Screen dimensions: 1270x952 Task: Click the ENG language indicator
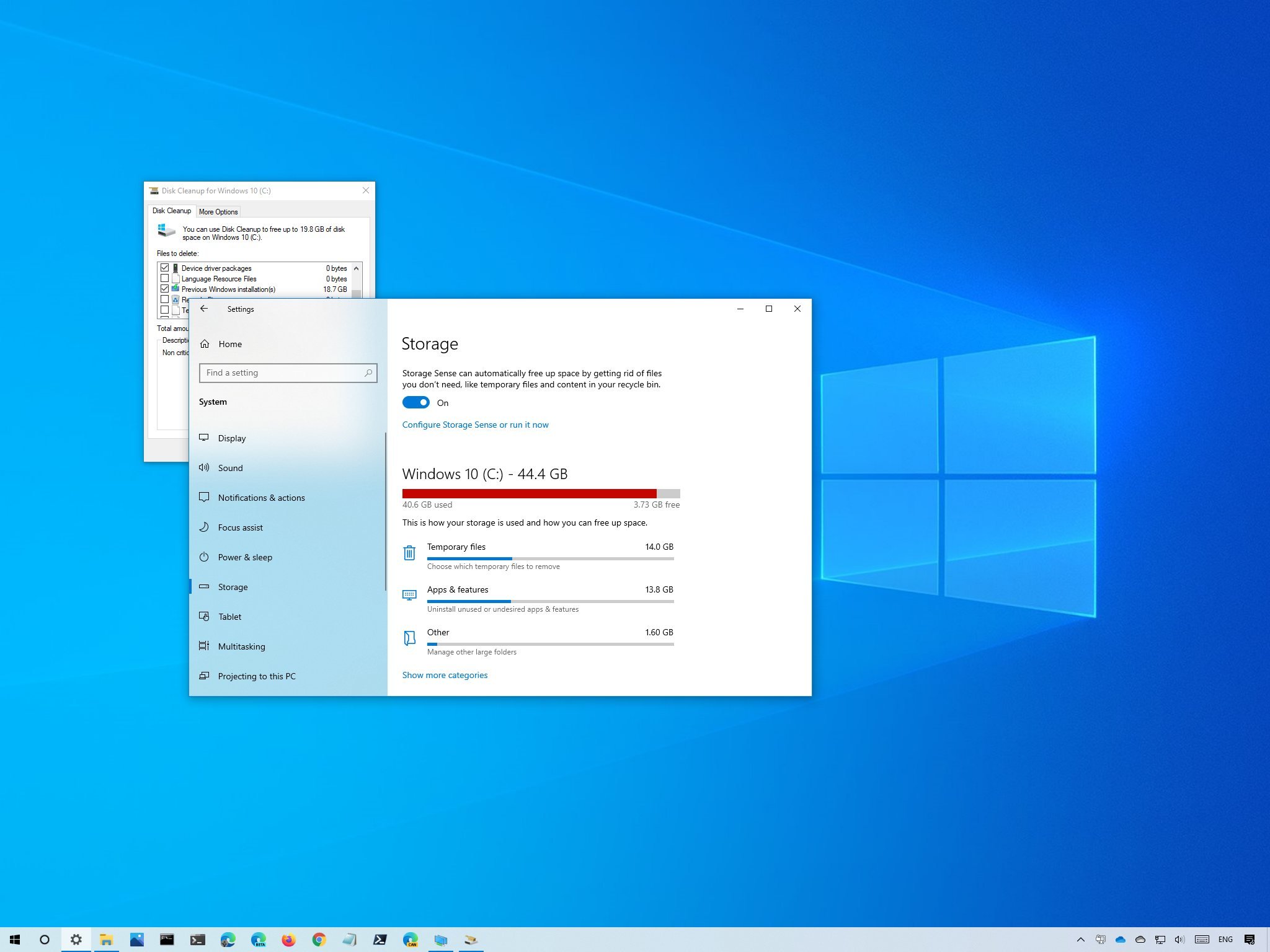(x=1225, y=940)
